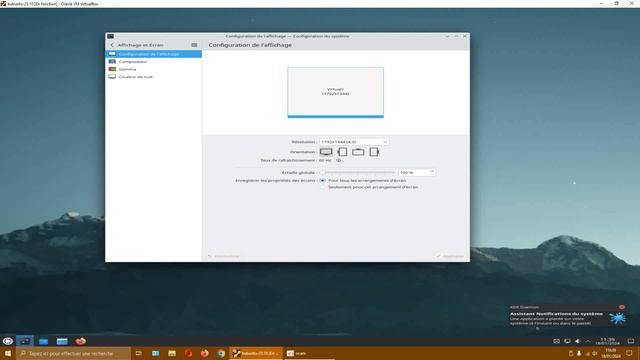Screen dimensions: 640x360
Task: Rotate screen 90° counter-clockwise orientation icon
Action: pos(374,152)
